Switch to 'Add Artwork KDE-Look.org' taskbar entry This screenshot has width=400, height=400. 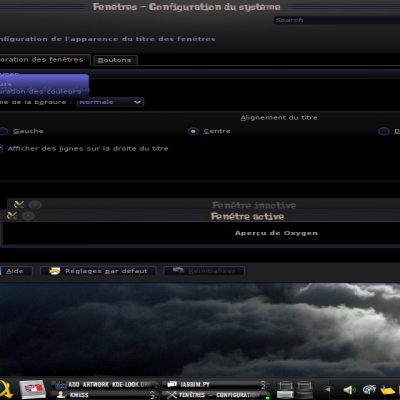106,385
